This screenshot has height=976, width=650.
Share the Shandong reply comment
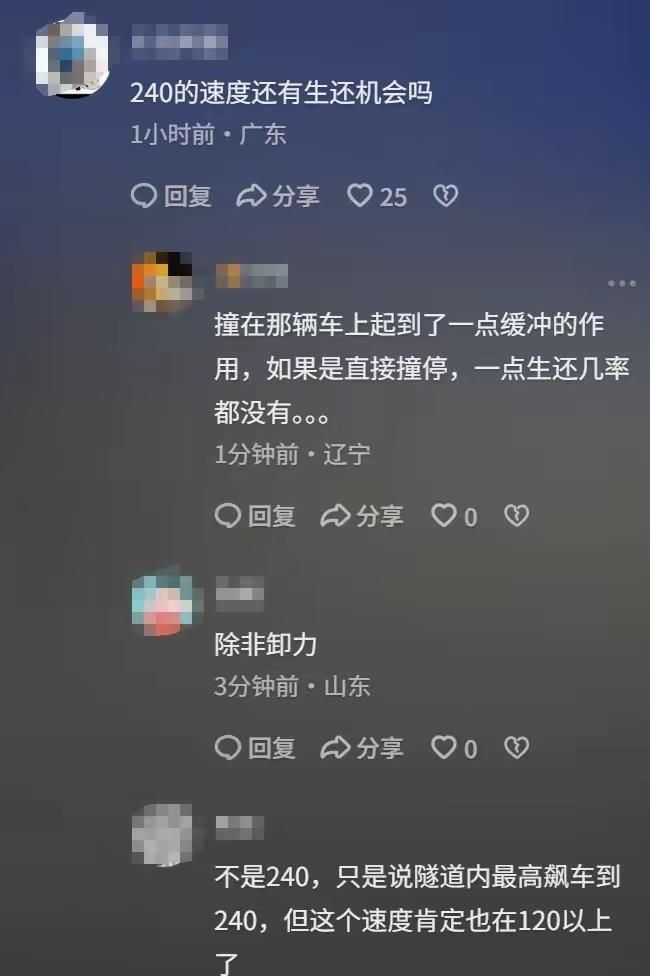[362, 748]
